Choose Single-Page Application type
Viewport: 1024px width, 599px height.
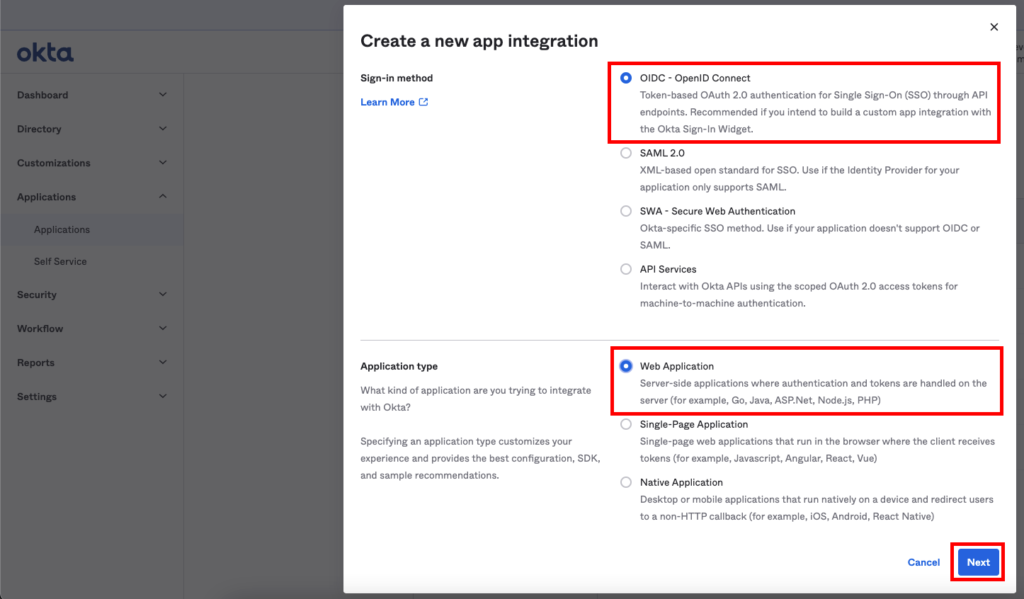pyautogui.click(x=626, y=424)
